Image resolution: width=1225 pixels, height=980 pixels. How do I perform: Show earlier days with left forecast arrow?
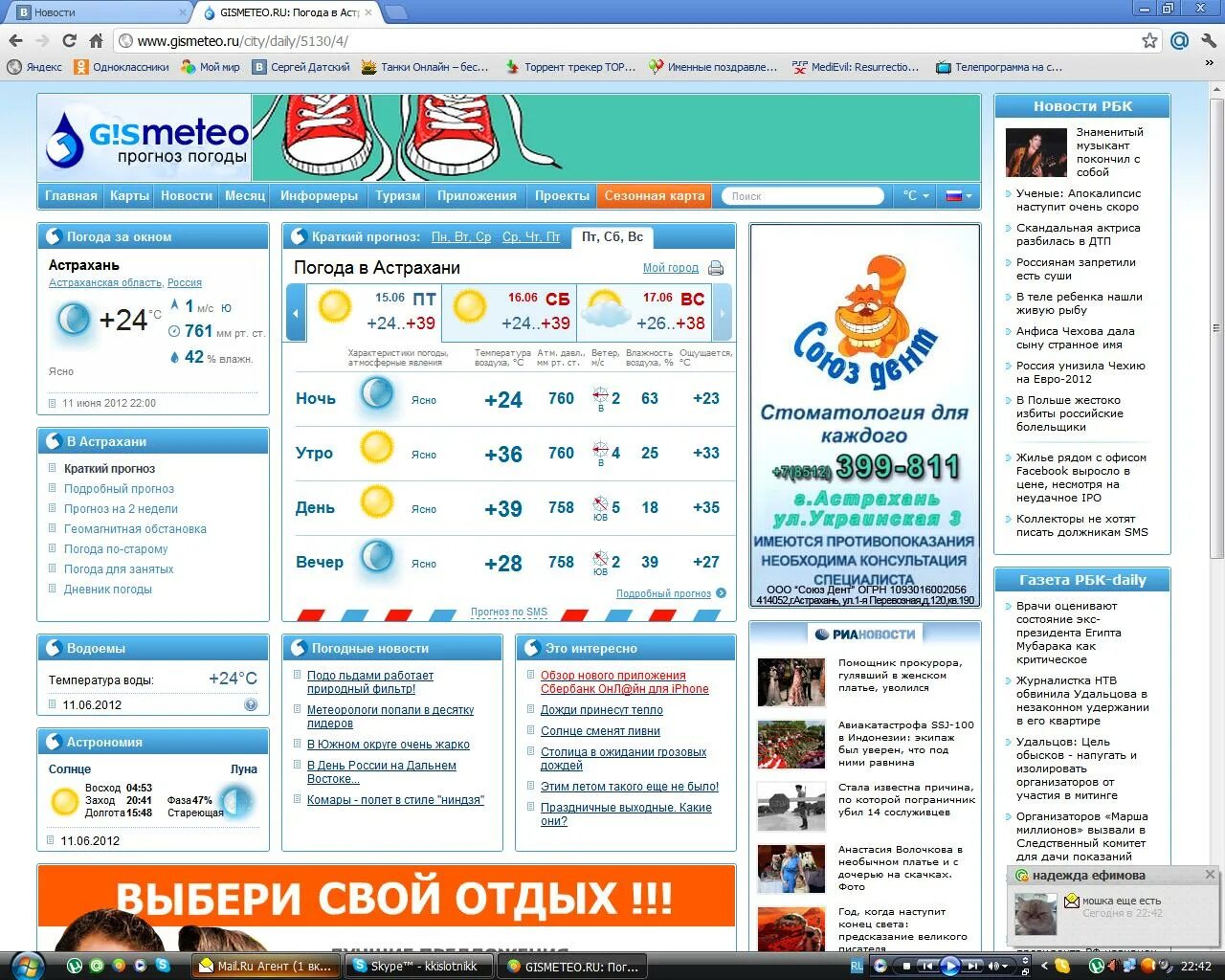click(296, 313)
